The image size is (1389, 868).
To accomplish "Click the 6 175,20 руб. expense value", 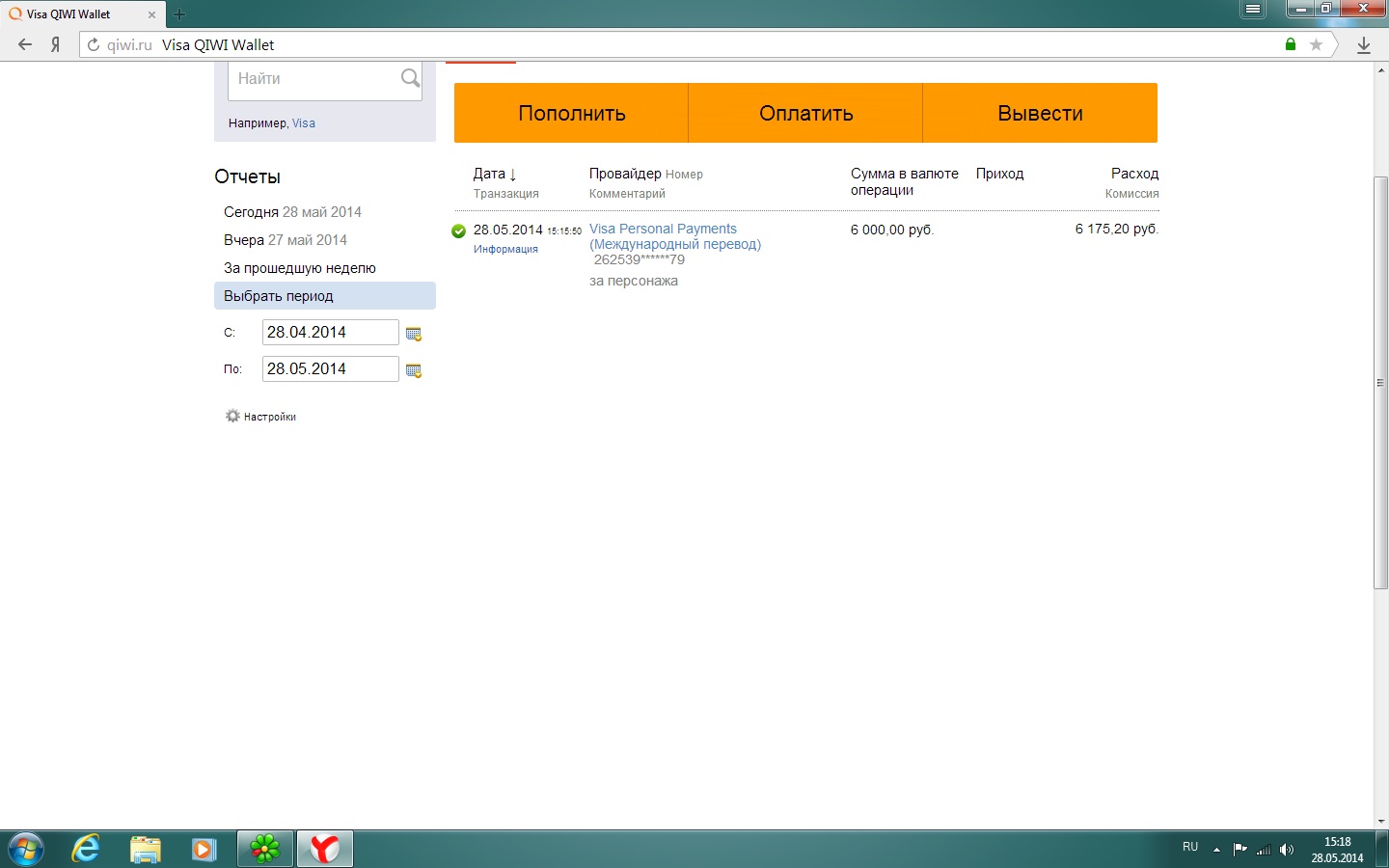I will click(1117, 229).
